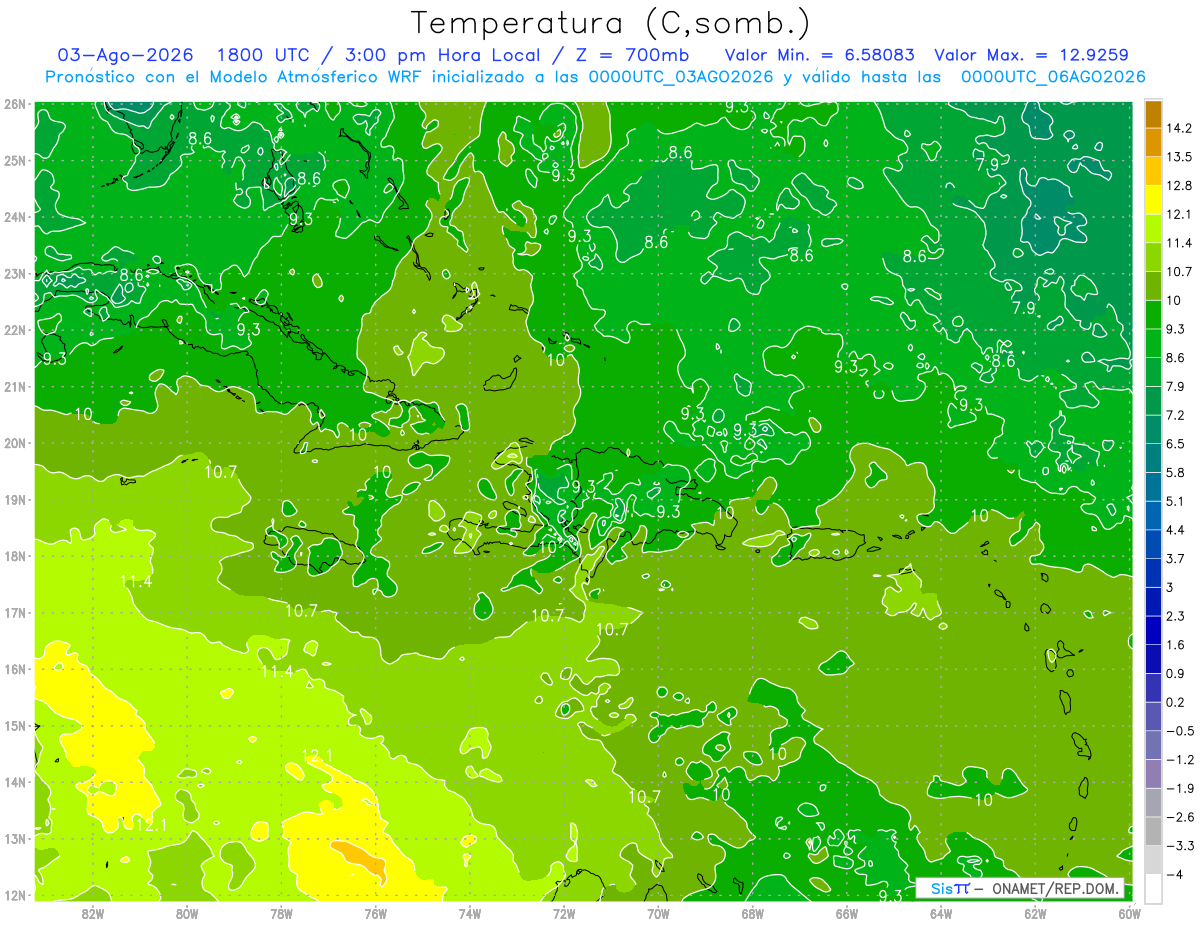This screenshot has width=1200, height=927.
Task: Click the '20N' latitude axis label
Action: tap(14, 443)
